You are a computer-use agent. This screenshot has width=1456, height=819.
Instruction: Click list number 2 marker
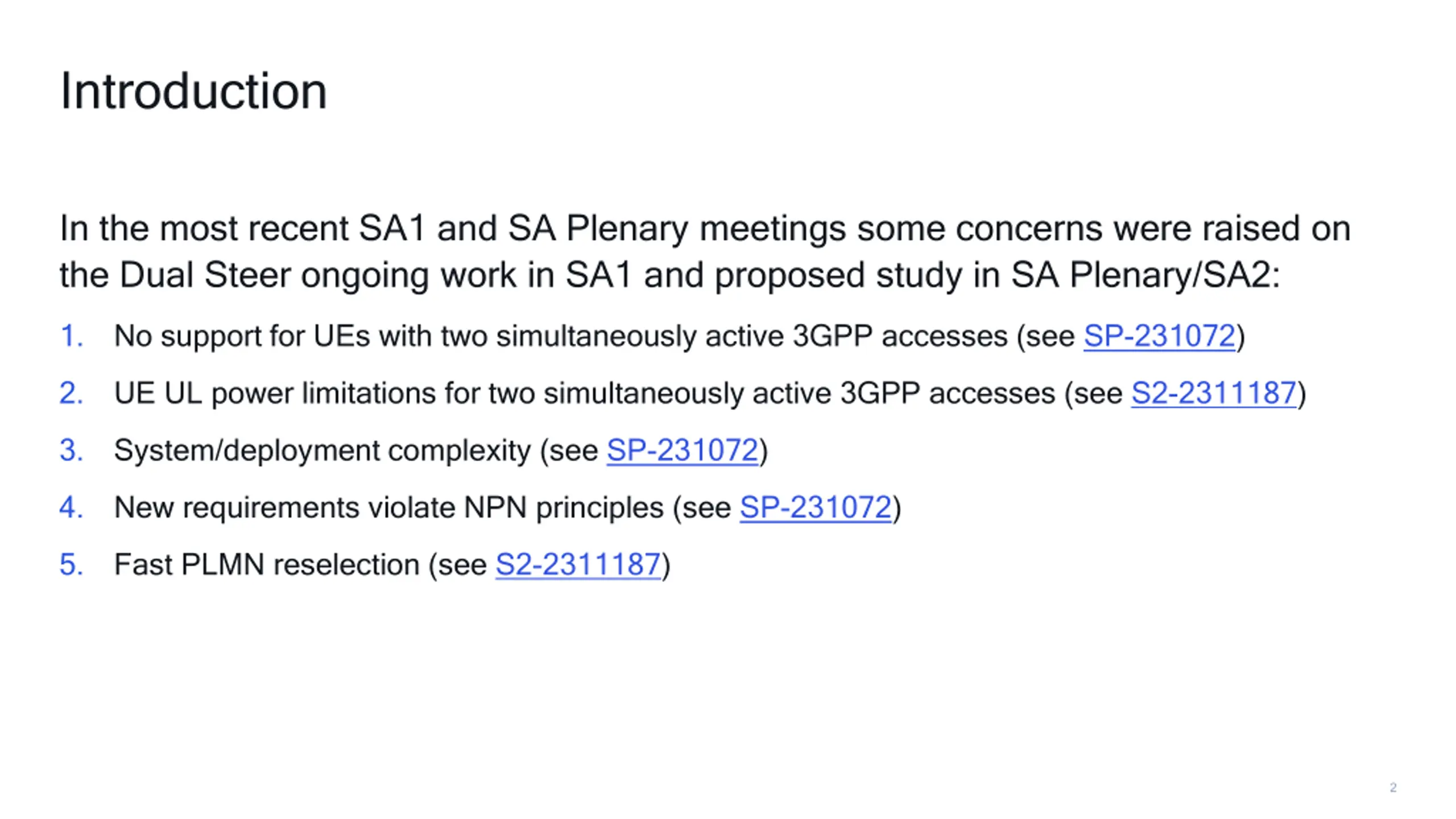tap(72, 393)
